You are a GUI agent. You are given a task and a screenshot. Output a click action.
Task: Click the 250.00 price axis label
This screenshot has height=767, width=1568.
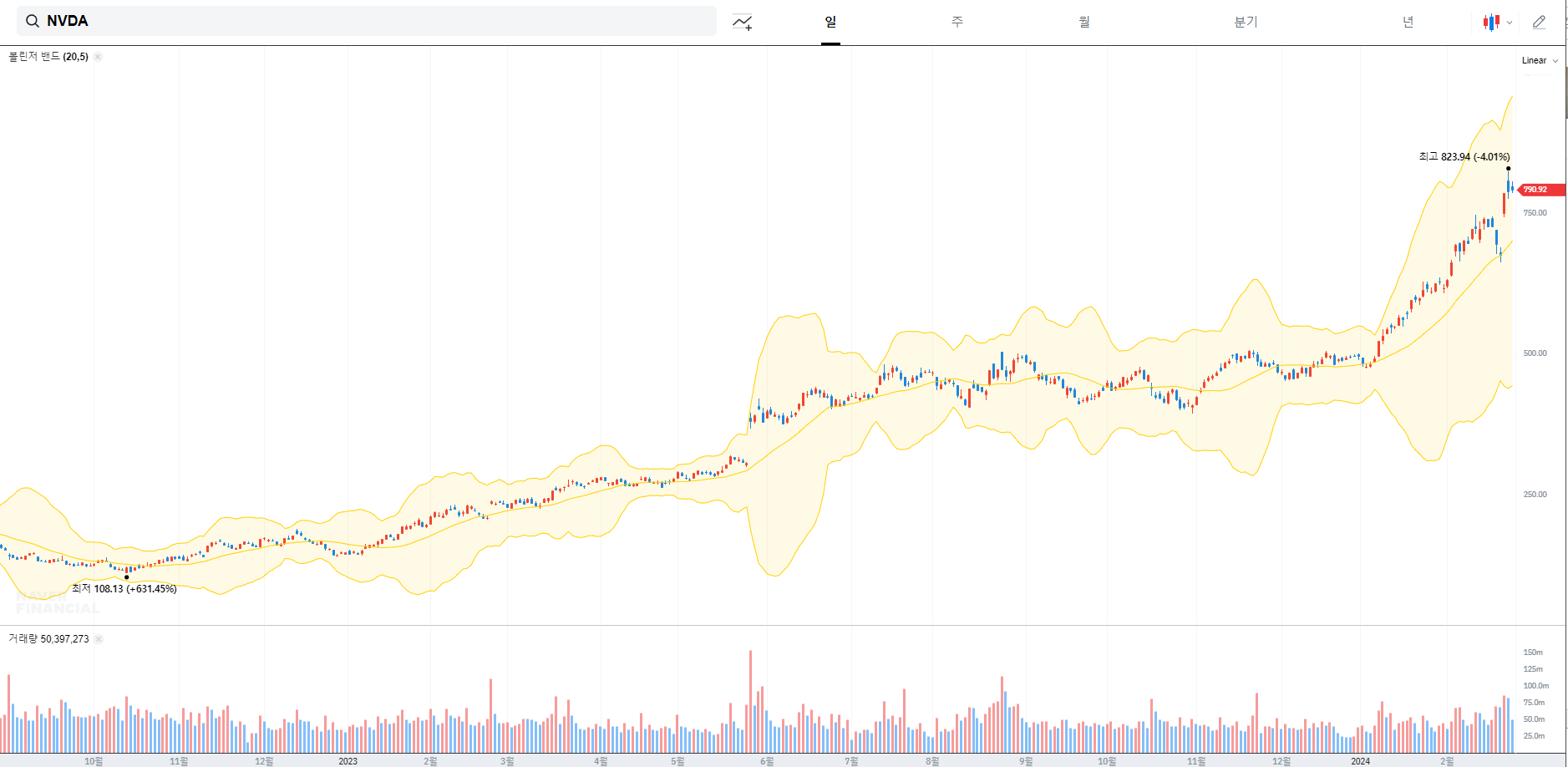pyautogui.click(x=1535, y=495)
